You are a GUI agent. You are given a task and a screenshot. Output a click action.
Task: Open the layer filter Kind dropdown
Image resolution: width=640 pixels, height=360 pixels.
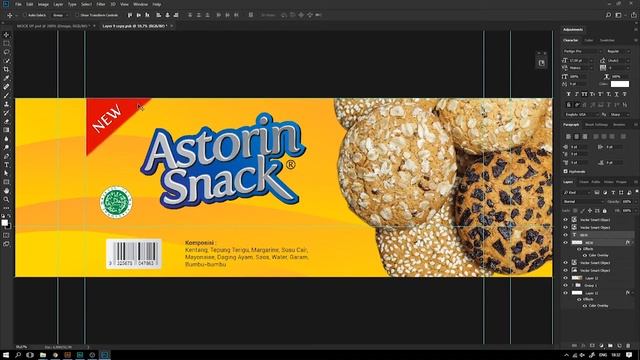tap(577, 192)
